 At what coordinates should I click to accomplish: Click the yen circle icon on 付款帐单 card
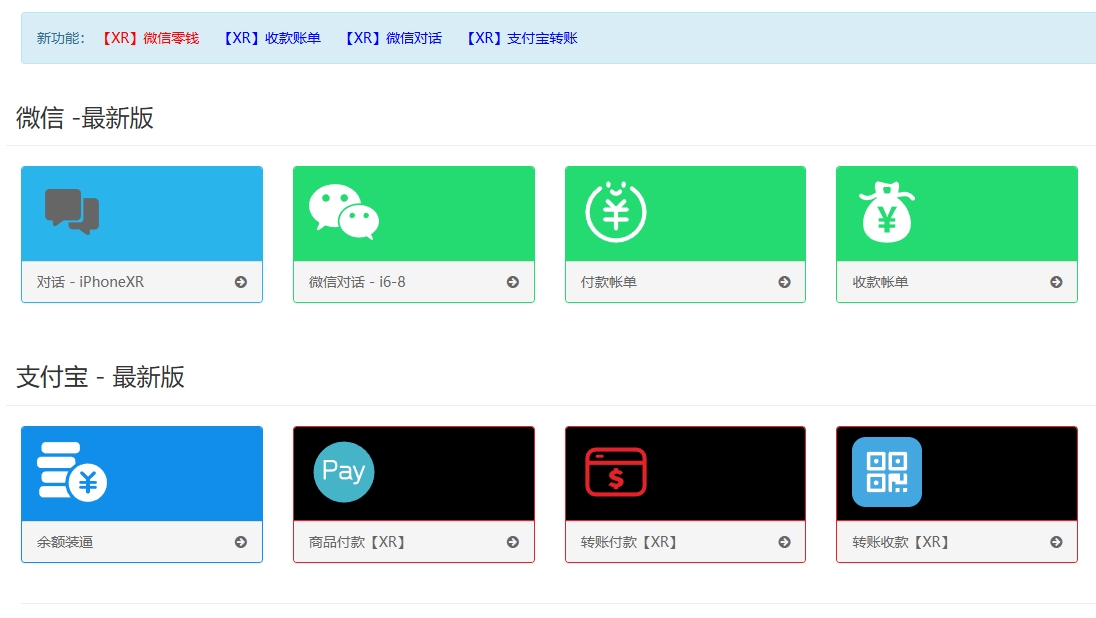[x=616, y=211]
